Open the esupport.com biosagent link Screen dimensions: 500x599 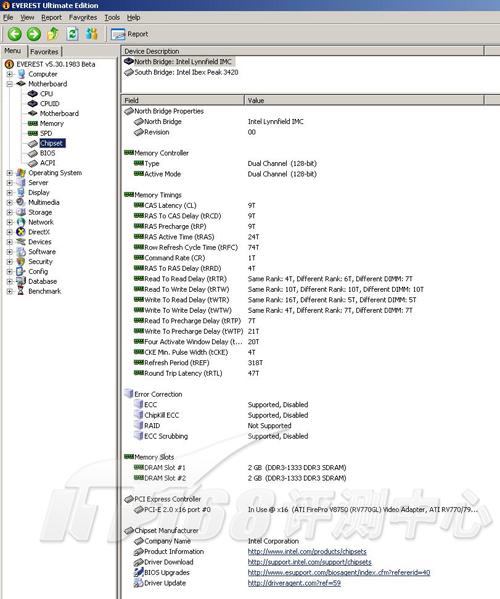coord(339,573)
